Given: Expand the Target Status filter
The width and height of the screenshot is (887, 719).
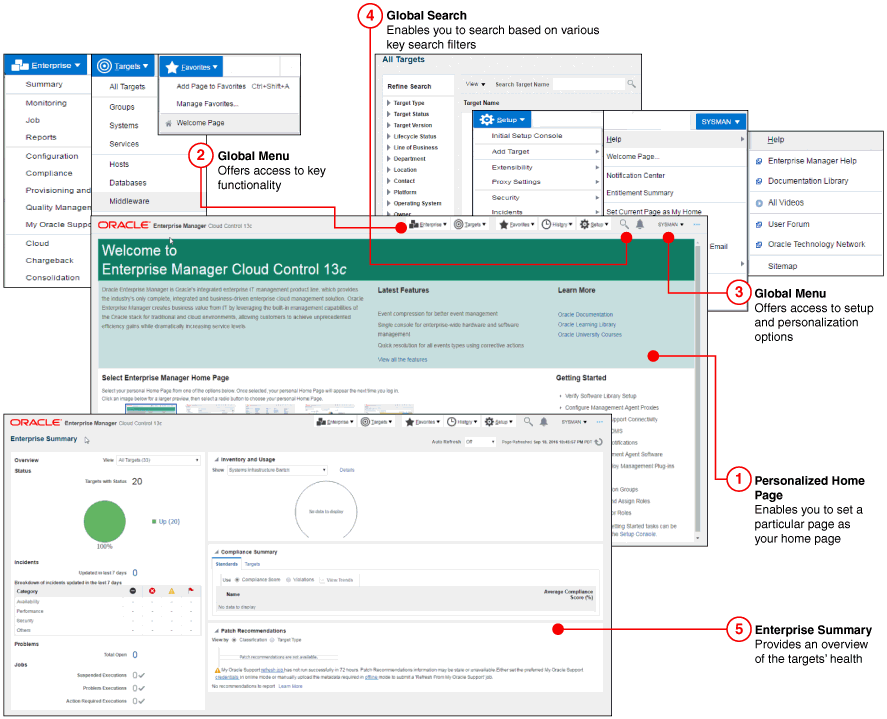Looking at the screenshot, I should click(389, 114).
